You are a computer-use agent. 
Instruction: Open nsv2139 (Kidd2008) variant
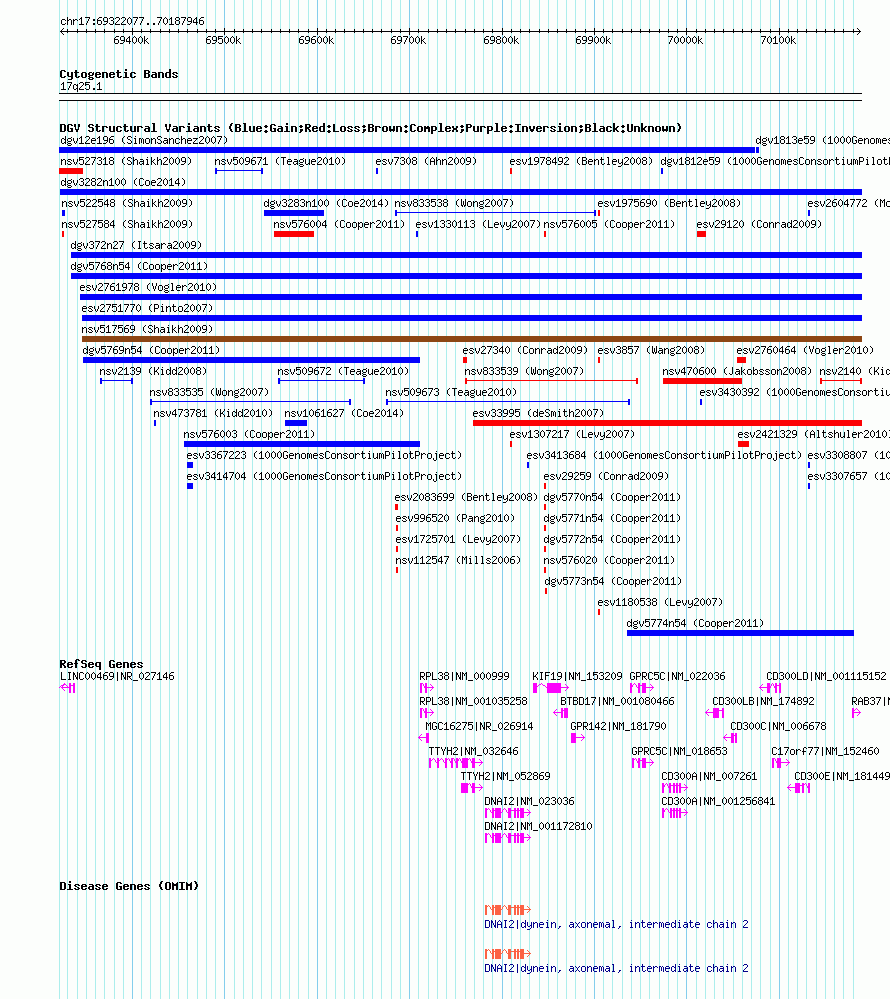[x=153, y=371]
